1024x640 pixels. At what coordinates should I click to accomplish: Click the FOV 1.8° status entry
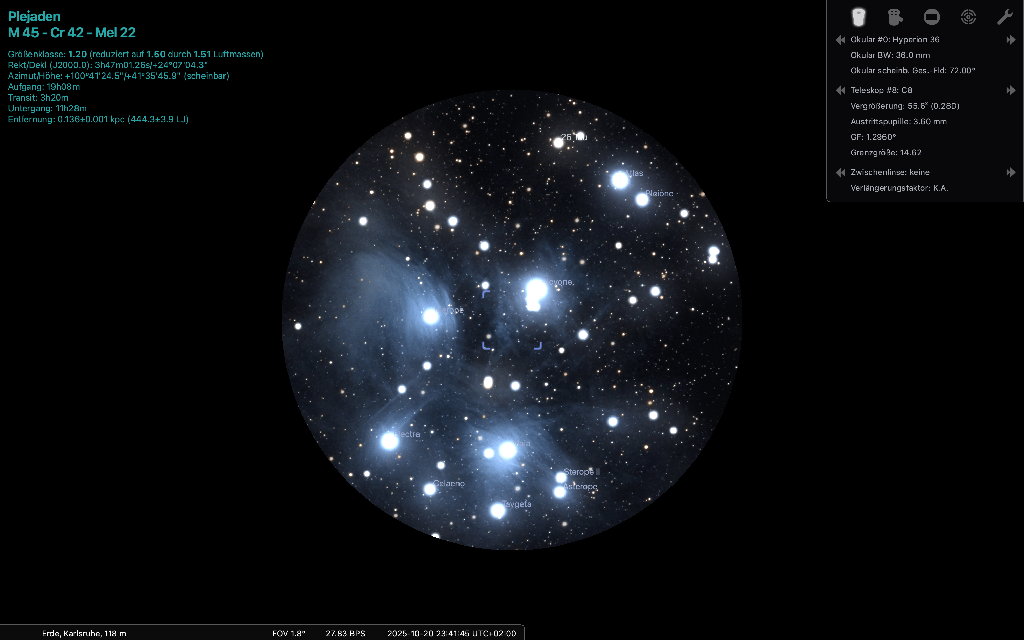[x=289, y=633]
